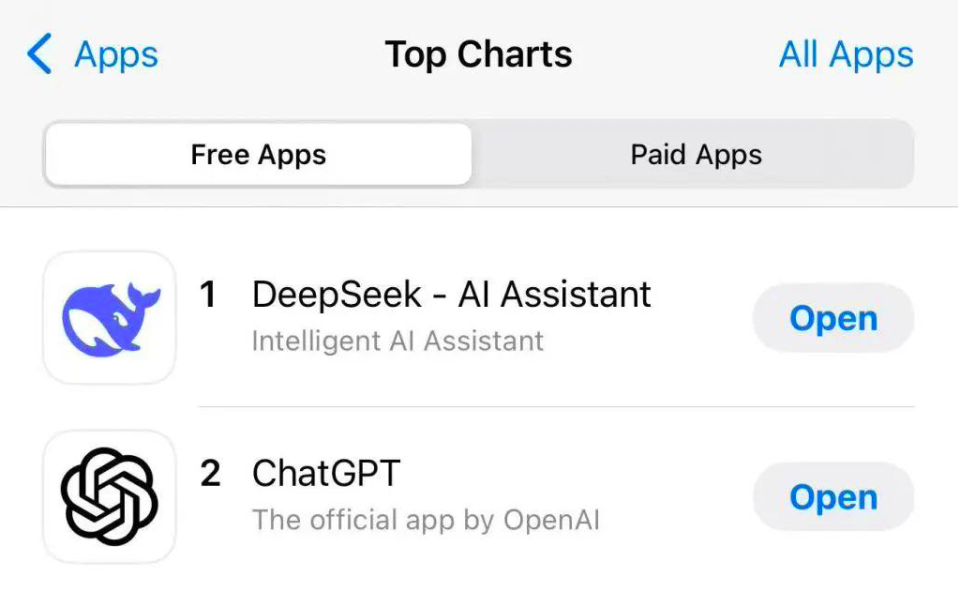Screen dimensions: 960x592
Task: Click the divider line between the two apps
Action: click(x=557, y=406)
